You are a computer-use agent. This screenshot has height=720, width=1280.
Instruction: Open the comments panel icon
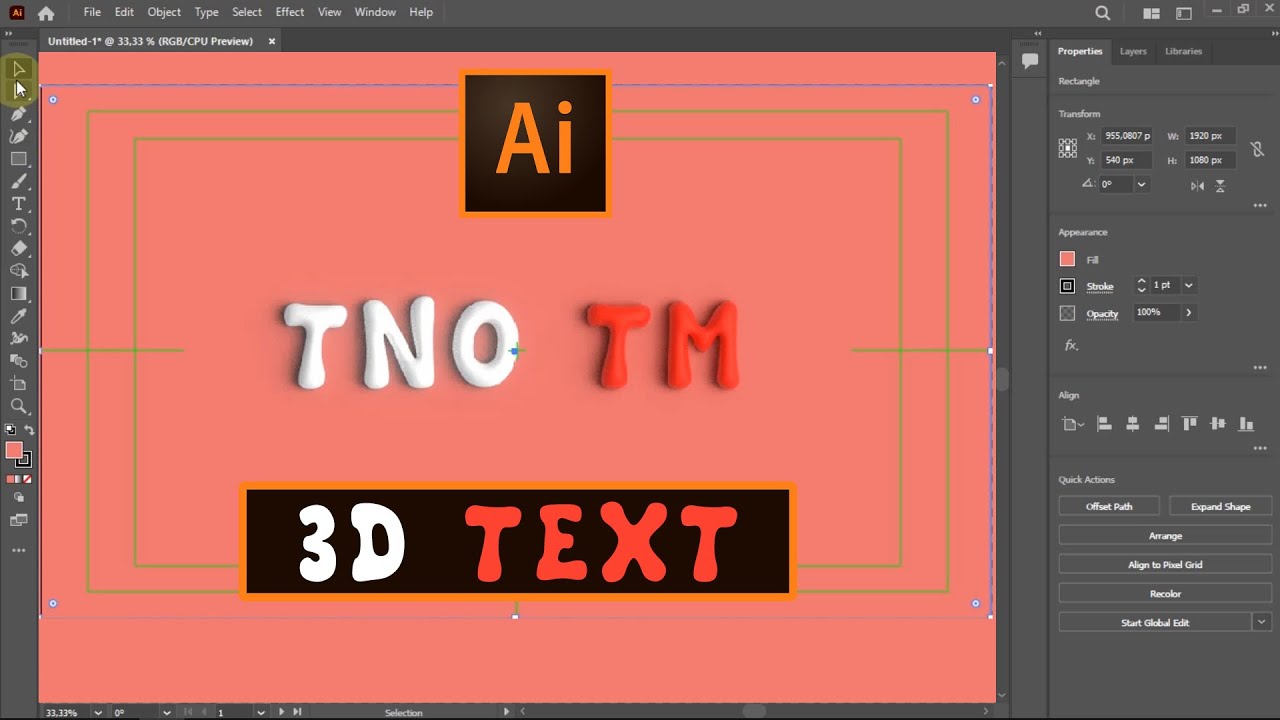(1030, 60)
